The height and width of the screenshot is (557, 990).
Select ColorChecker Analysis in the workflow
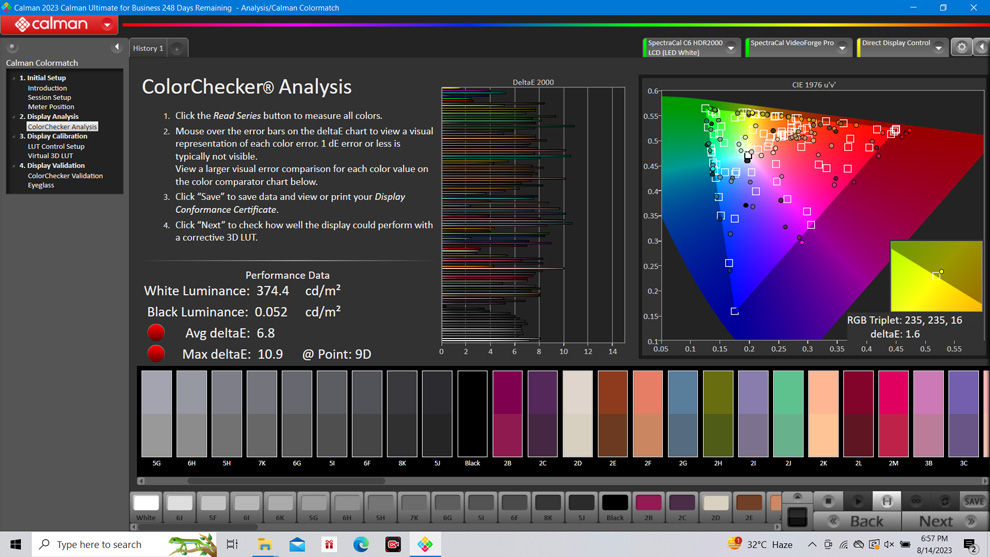(62, 126)
